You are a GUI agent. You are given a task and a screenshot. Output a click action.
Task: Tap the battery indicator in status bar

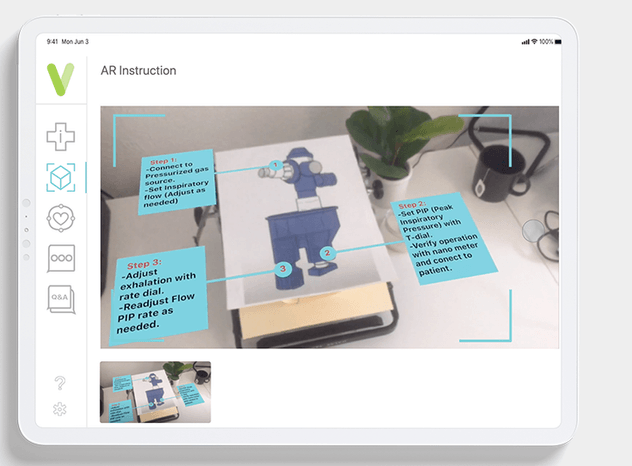[x=546, y=42]
